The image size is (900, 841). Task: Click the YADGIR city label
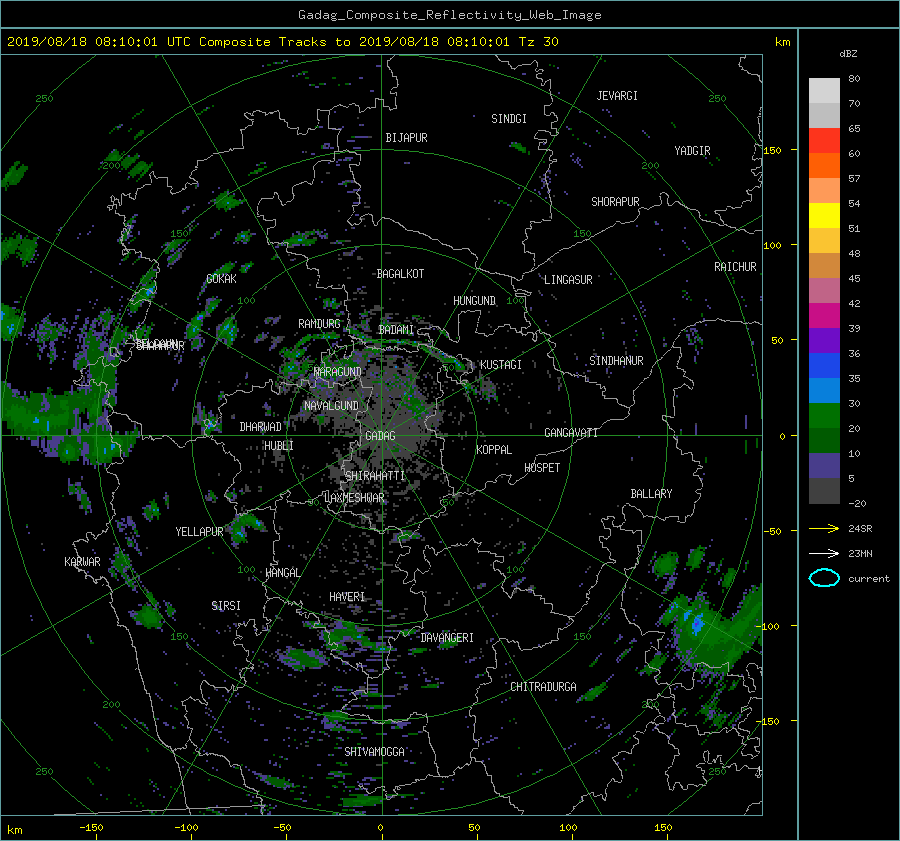click(692, 151)
